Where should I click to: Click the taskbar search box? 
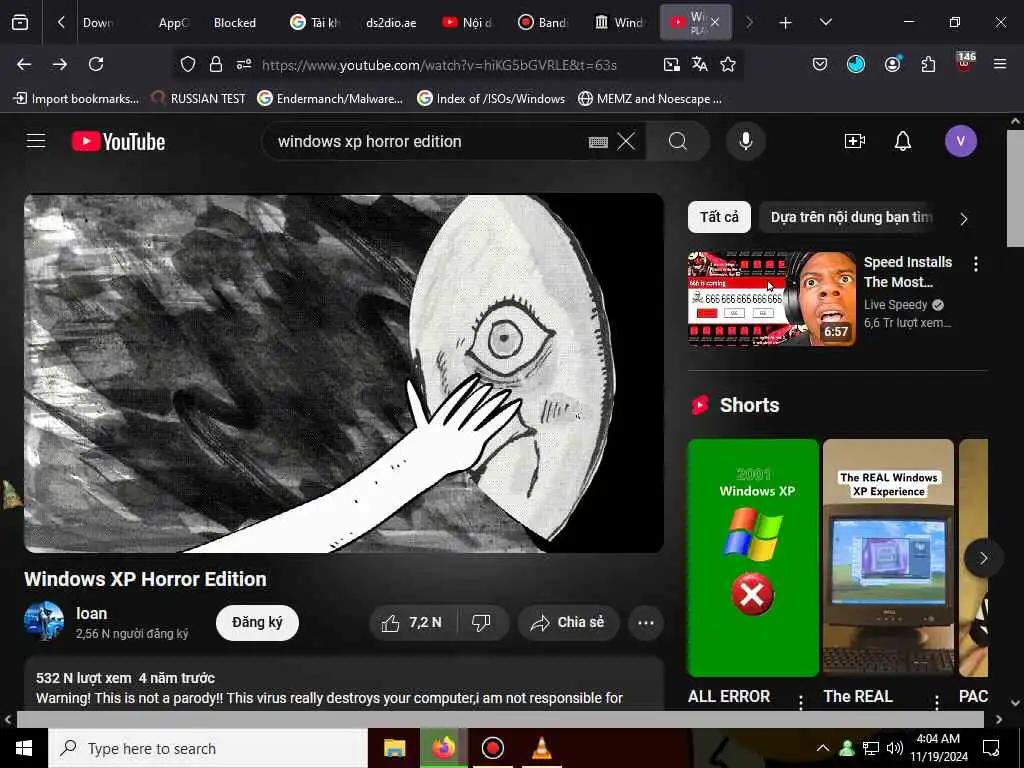coord(208,748)
